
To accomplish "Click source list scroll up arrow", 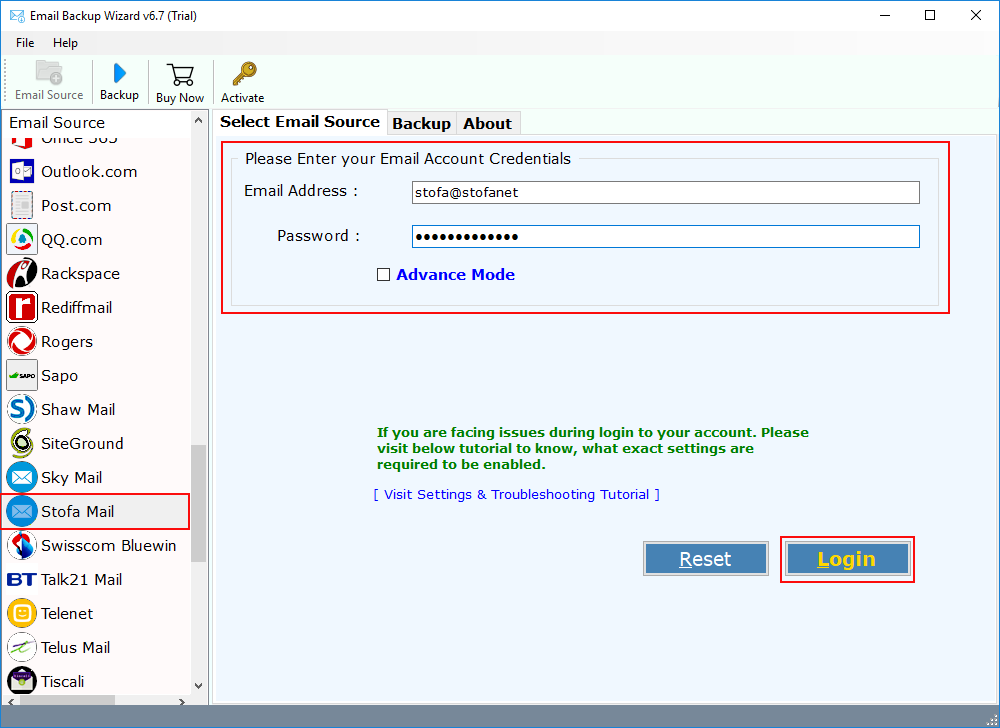I will (198, 120).
